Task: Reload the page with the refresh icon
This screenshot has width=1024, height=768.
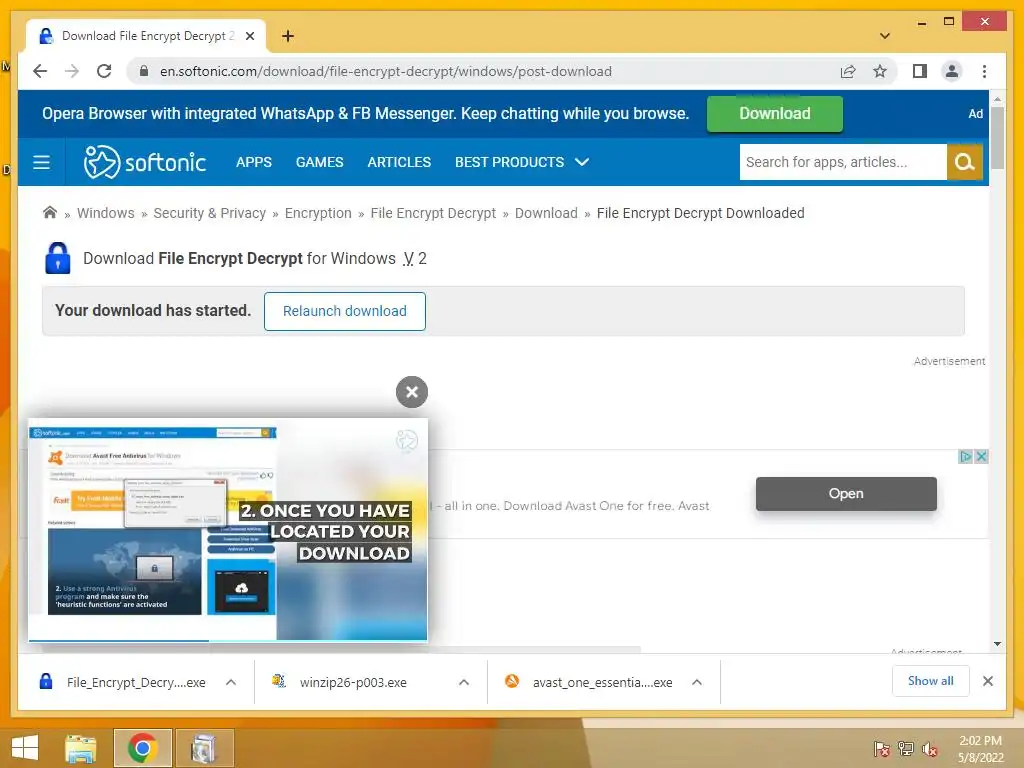Action: pos(104,71)
